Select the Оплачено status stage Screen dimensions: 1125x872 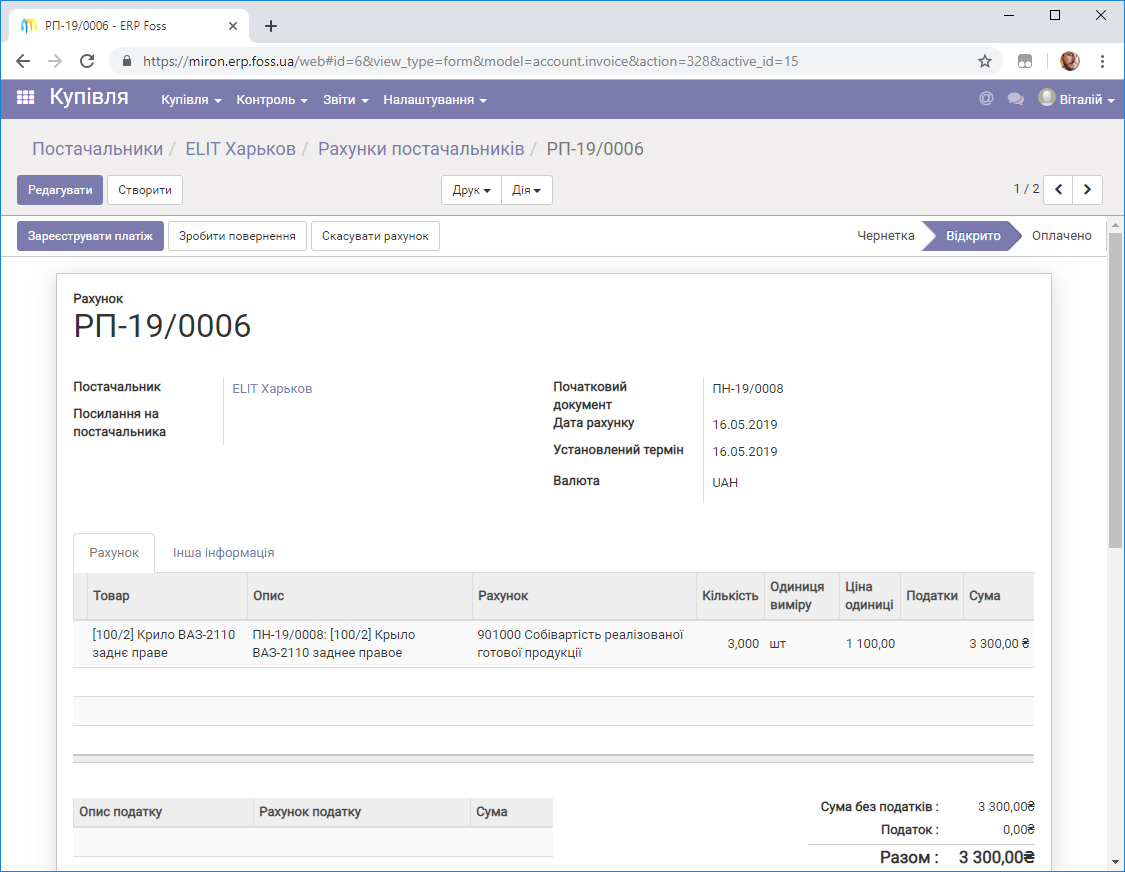click(x=1062, y=236)
